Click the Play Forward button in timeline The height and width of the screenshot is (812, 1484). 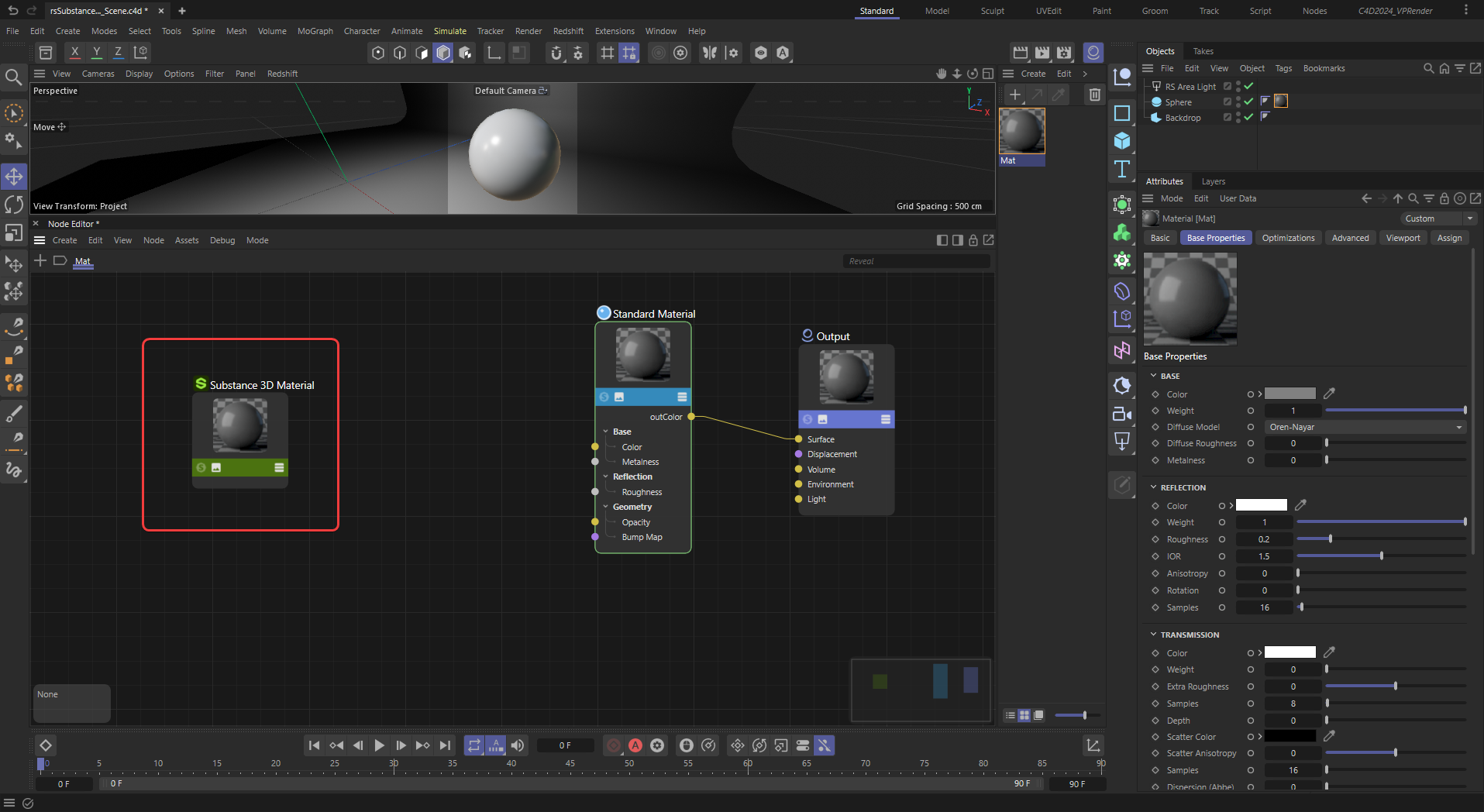point(379,745)
